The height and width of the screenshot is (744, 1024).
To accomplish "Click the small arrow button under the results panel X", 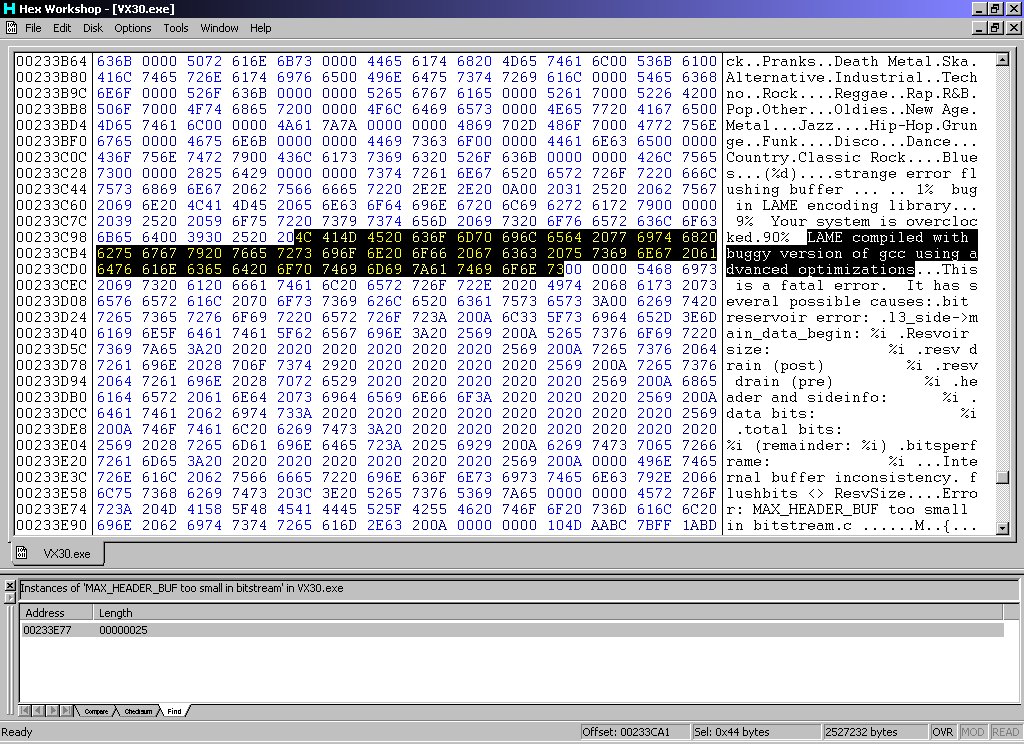I will coord(10,597).
